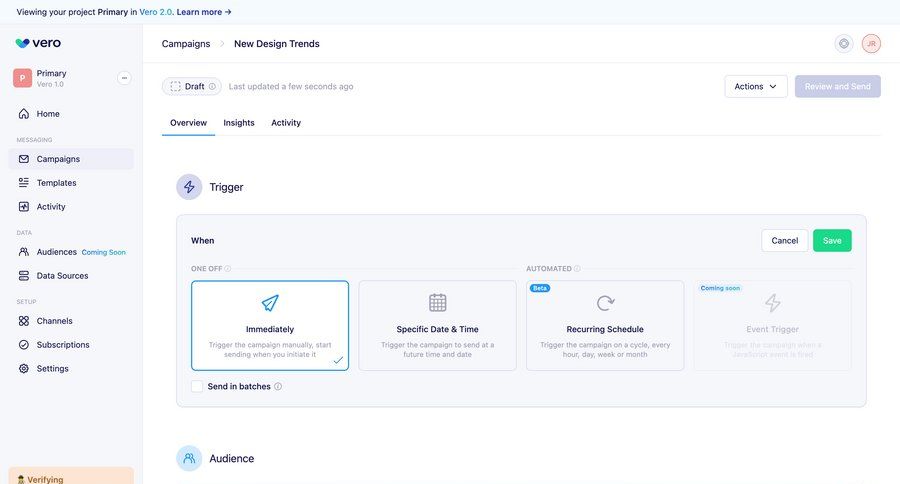Click the help lifebuoy icon
The width and height of the screenshot is (900, 484).
click(844, 44)
